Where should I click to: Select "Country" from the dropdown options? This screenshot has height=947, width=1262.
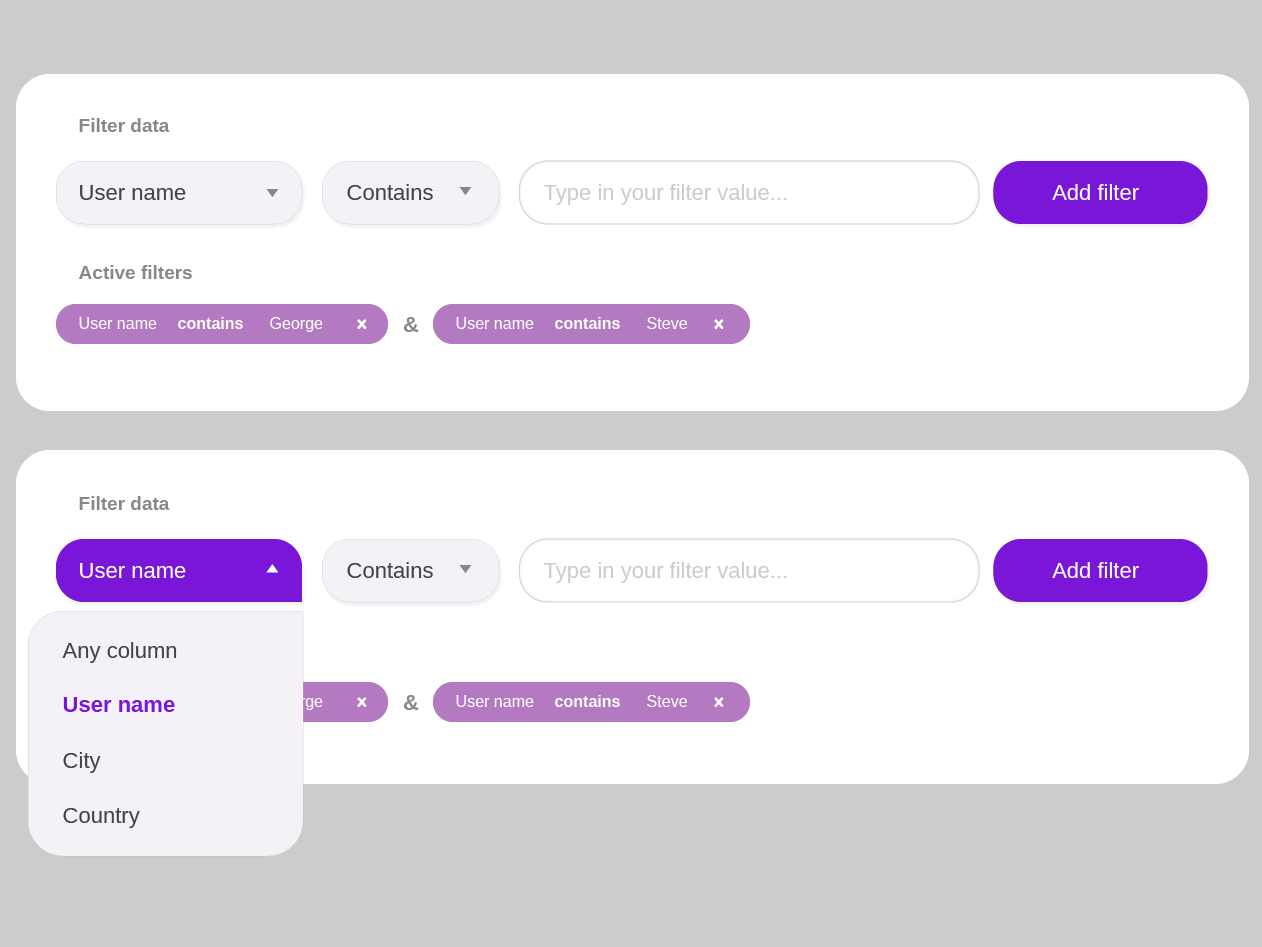tap(100, 815)
